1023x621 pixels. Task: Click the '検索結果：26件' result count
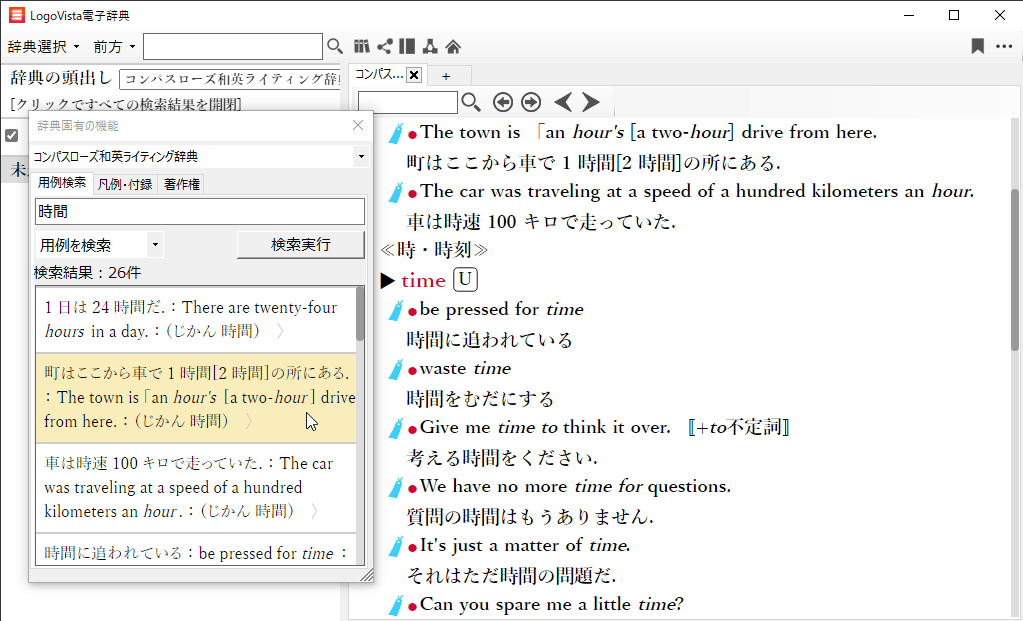87,273
